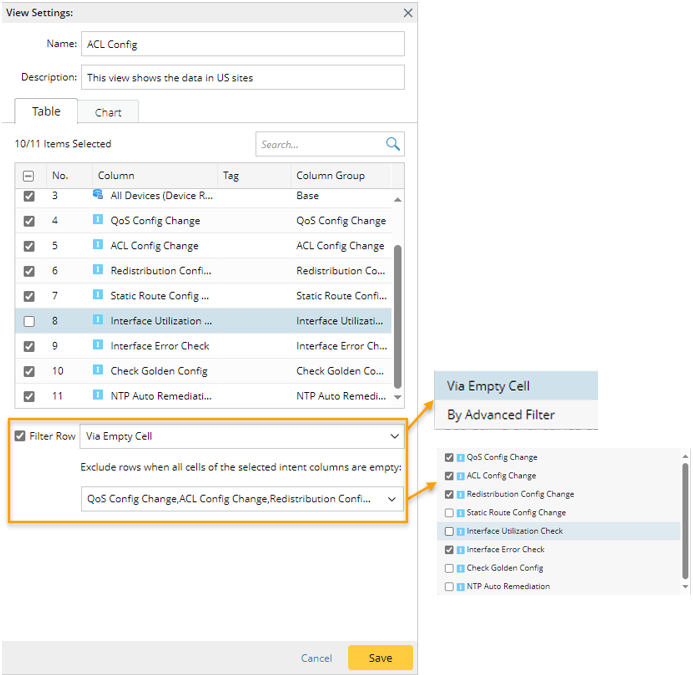Uncheck QoS Config Change in dropdown list
Image resolution: width=693 pixels, height=675 pixels.
pos(449,458)
